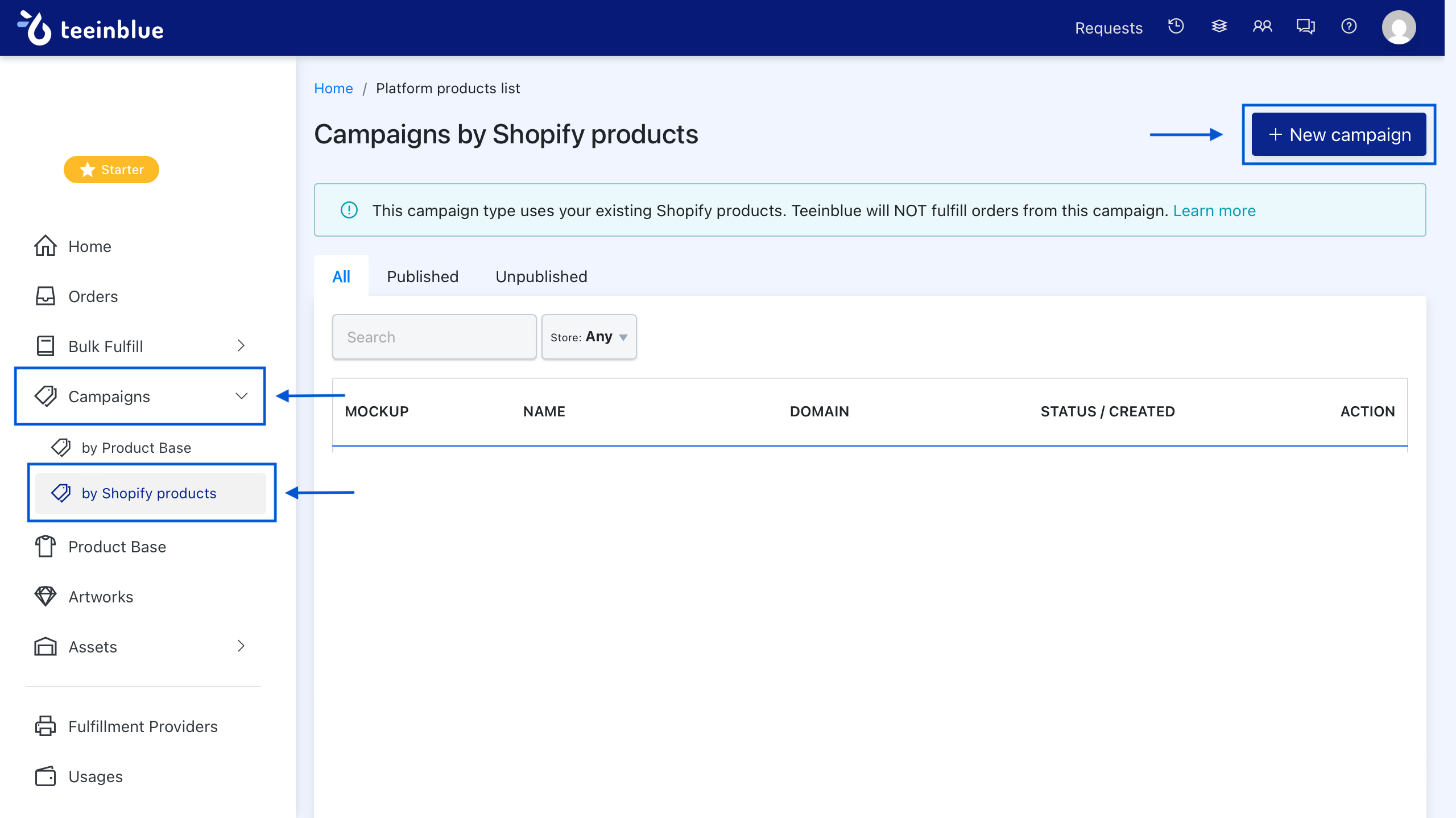Click the Usages wallet icon
This screenshot has width=1456, height=818.
coord(45,776)
